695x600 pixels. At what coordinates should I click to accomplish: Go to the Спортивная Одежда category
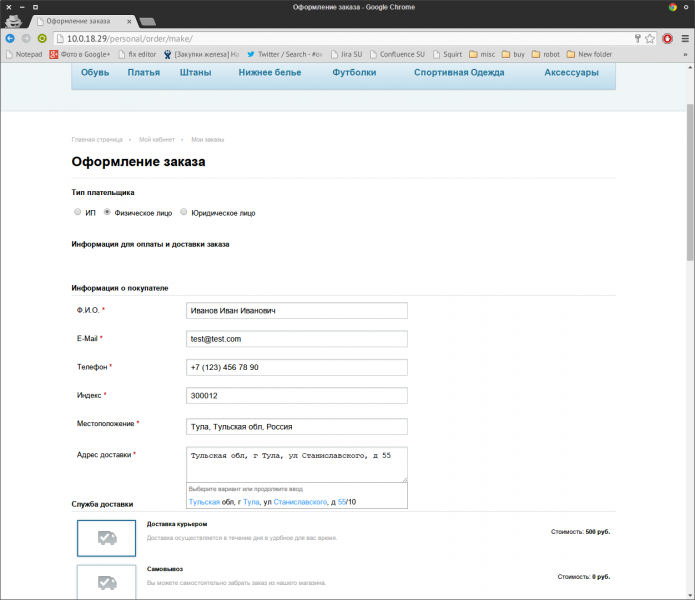coord(460,72)
